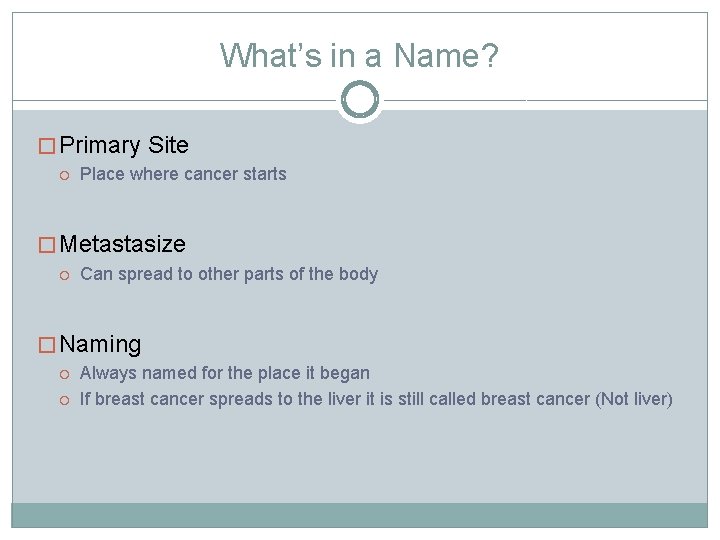Click round bullet before 'Can spread to other parts'
The image size is (720, 540).
[x=65, y=275]
